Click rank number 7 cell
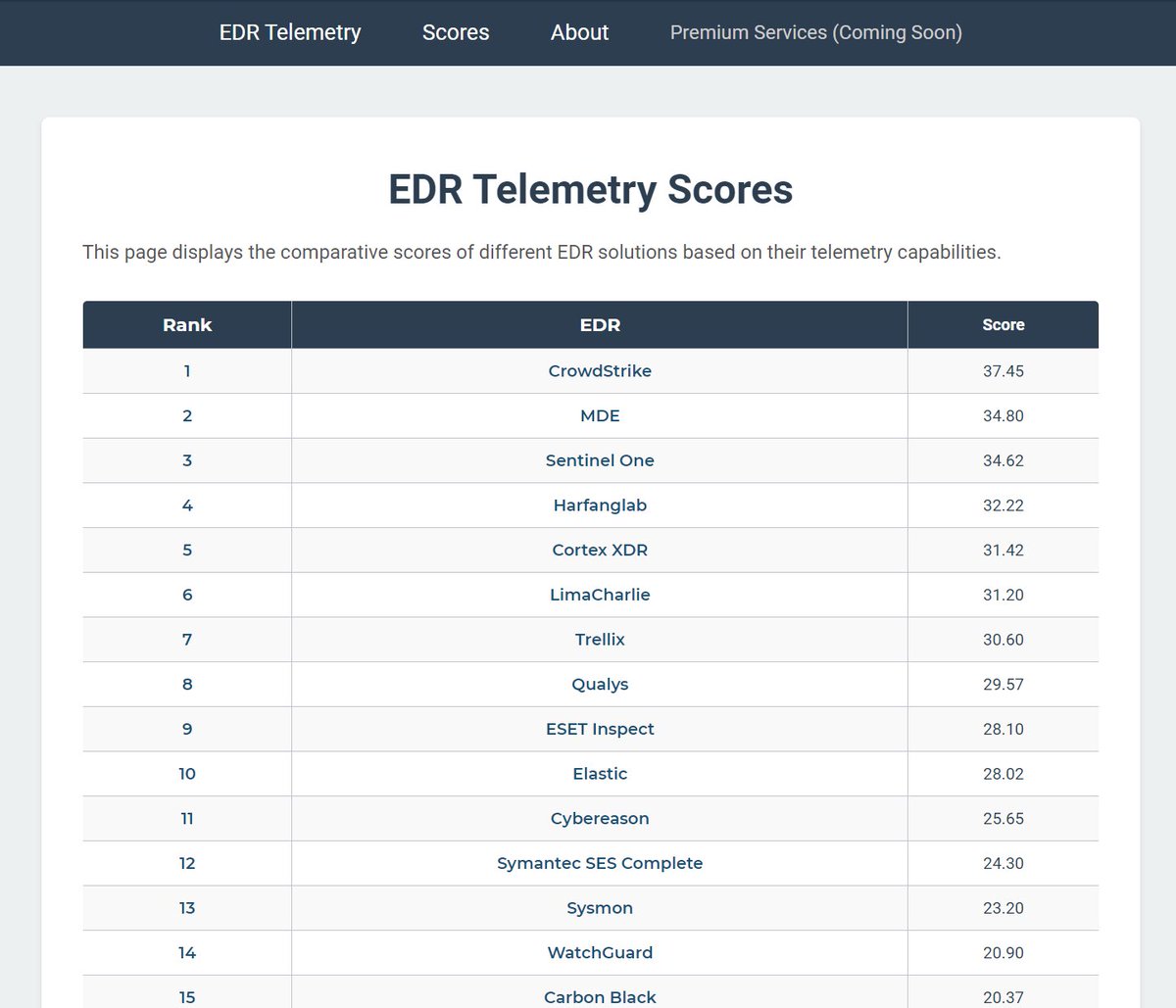 pyautogui.click(x=187, y=640)
